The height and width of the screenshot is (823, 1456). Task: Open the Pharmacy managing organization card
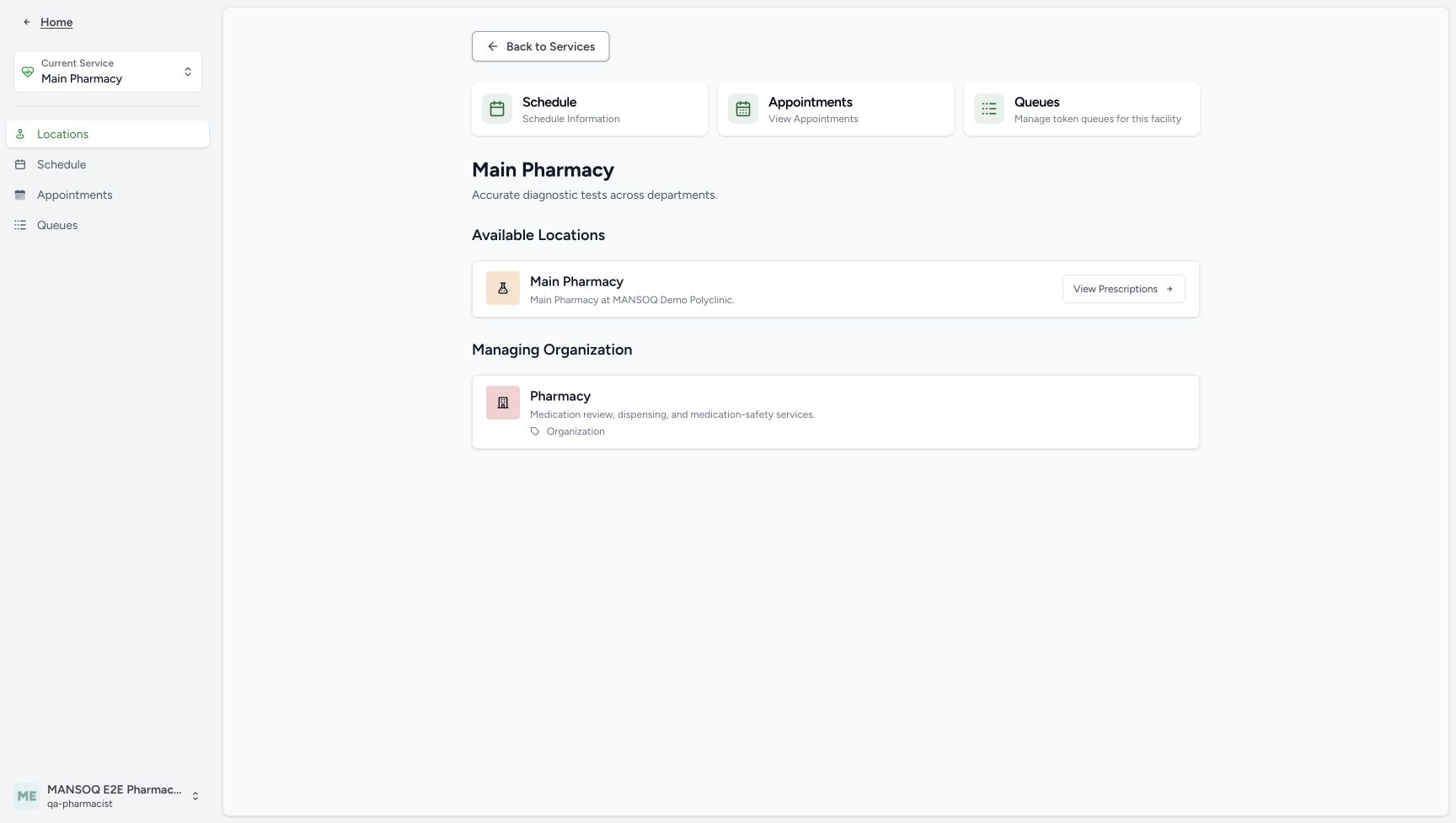coord(835,412)
